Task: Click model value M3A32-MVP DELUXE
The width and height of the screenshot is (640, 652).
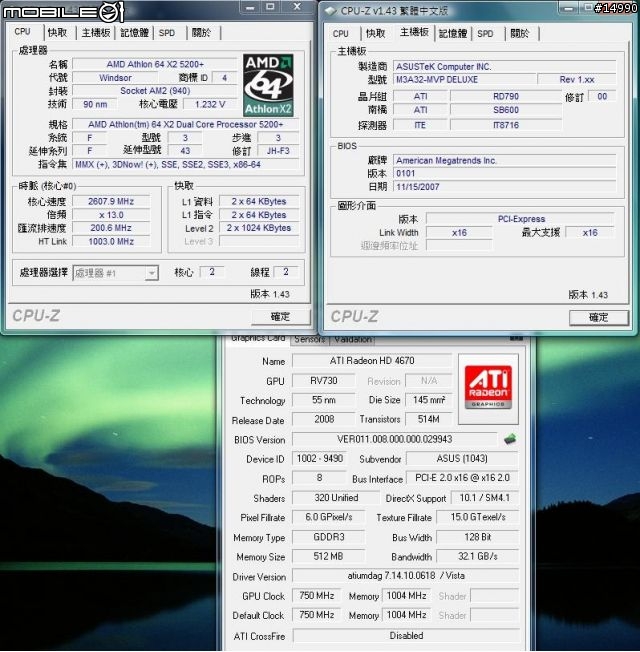Action: pyautogui.click(x=464, y=79)
